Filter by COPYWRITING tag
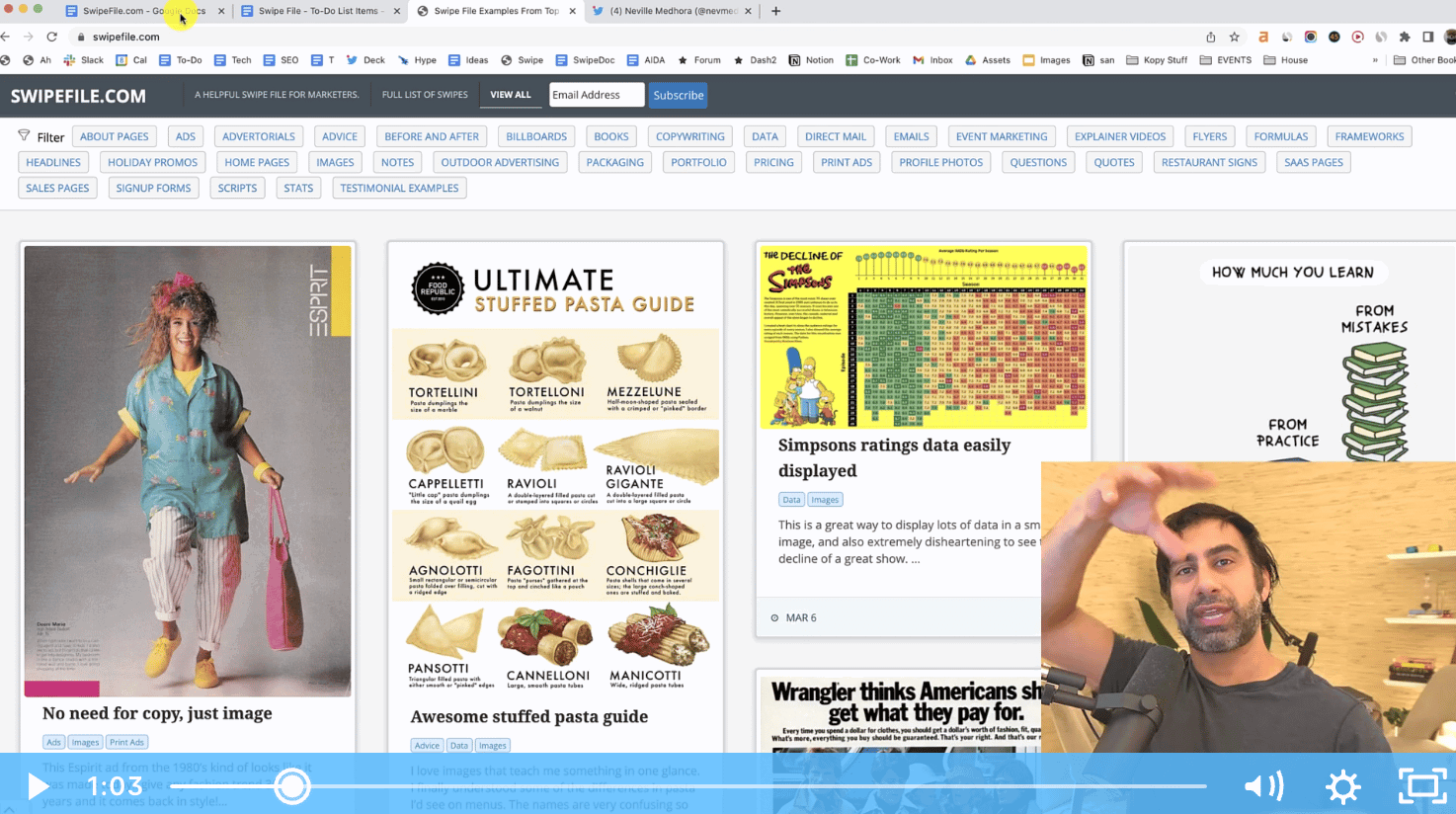The height and width of the screenshot is (814, 1456). click(x=690, y=136)
